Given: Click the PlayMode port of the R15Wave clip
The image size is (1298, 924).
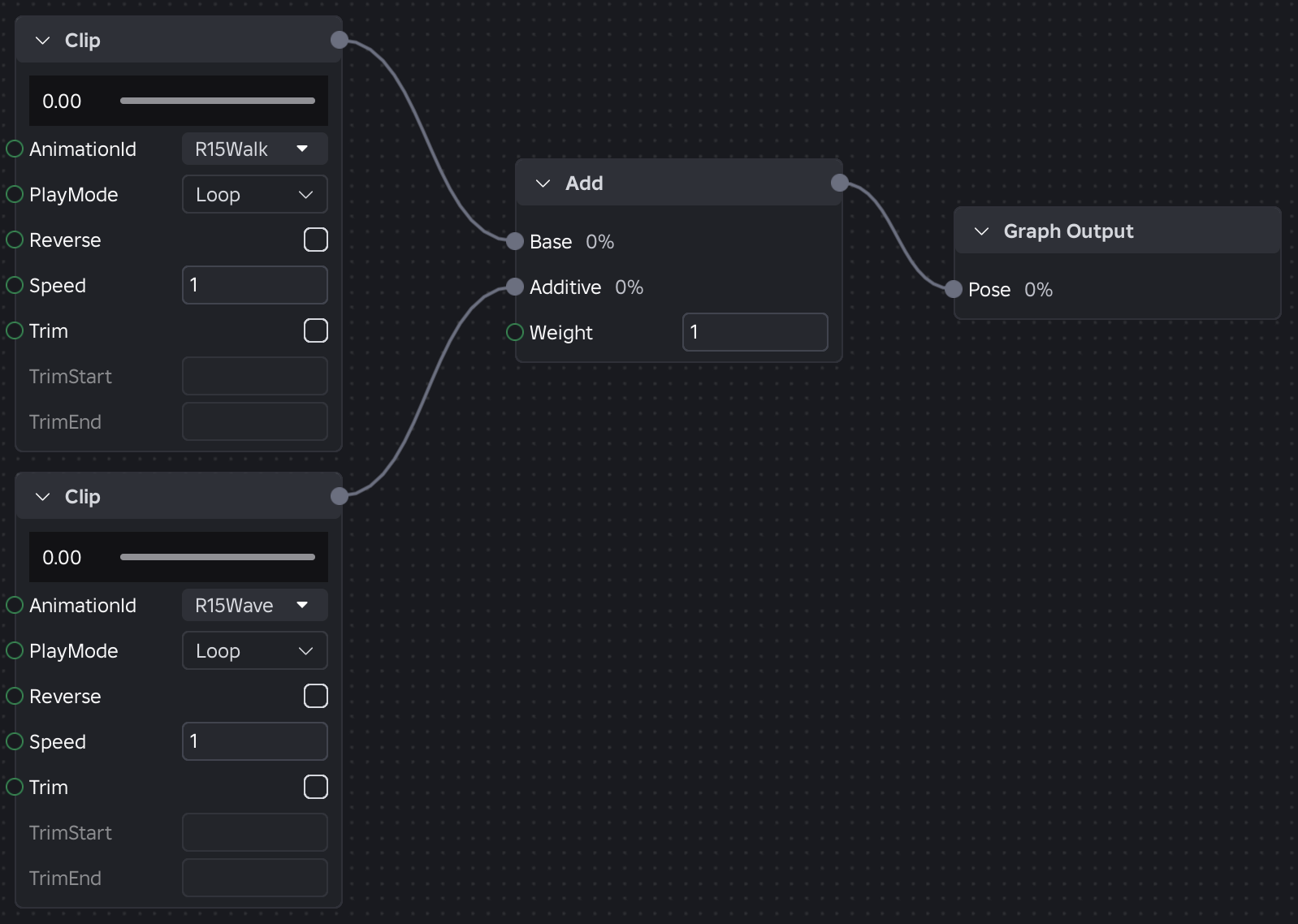Looking at the screenshot, I should click(15, 650).
